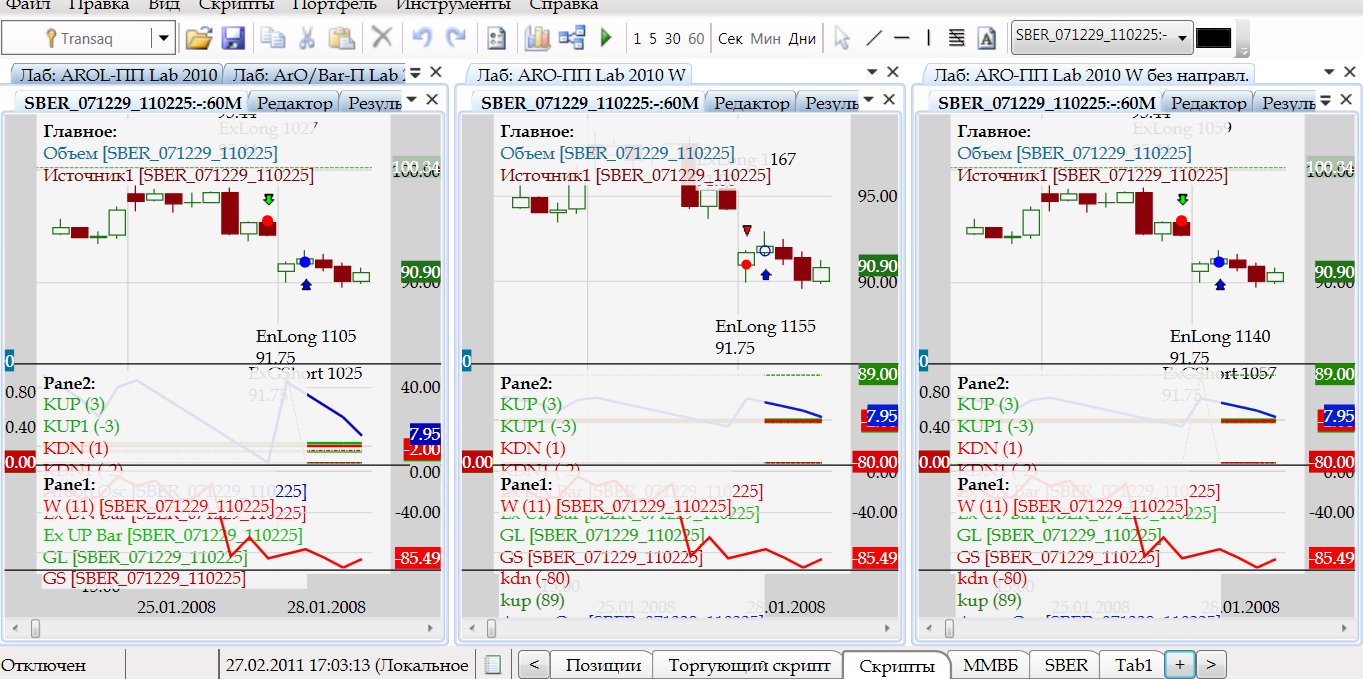The width and height of the screenshot is (1363, 679).
Task: Open the Портфель menu
Action: click(x=334, y=5)
